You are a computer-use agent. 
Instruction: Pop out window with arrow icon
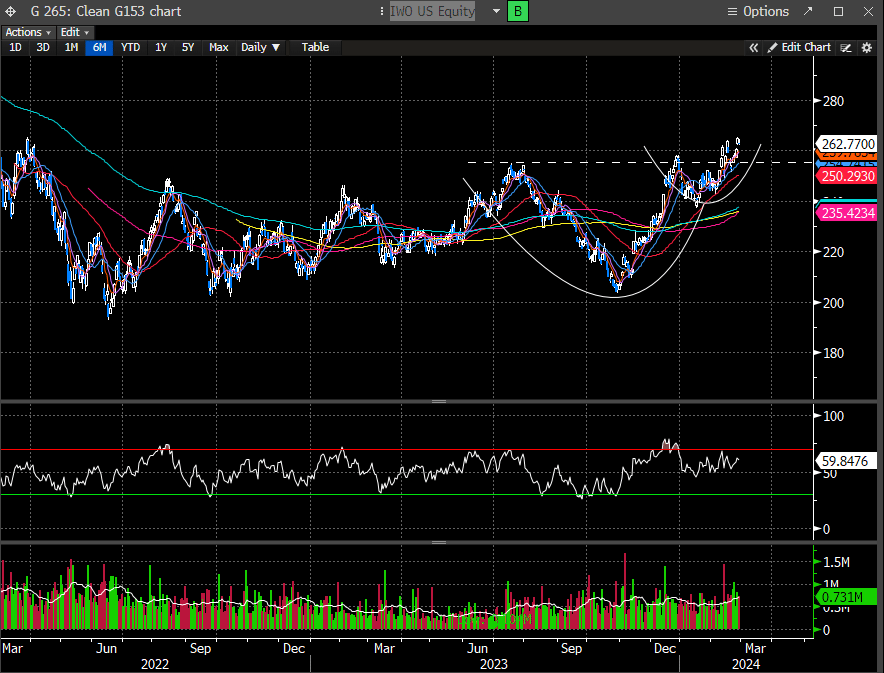(810, 11)
